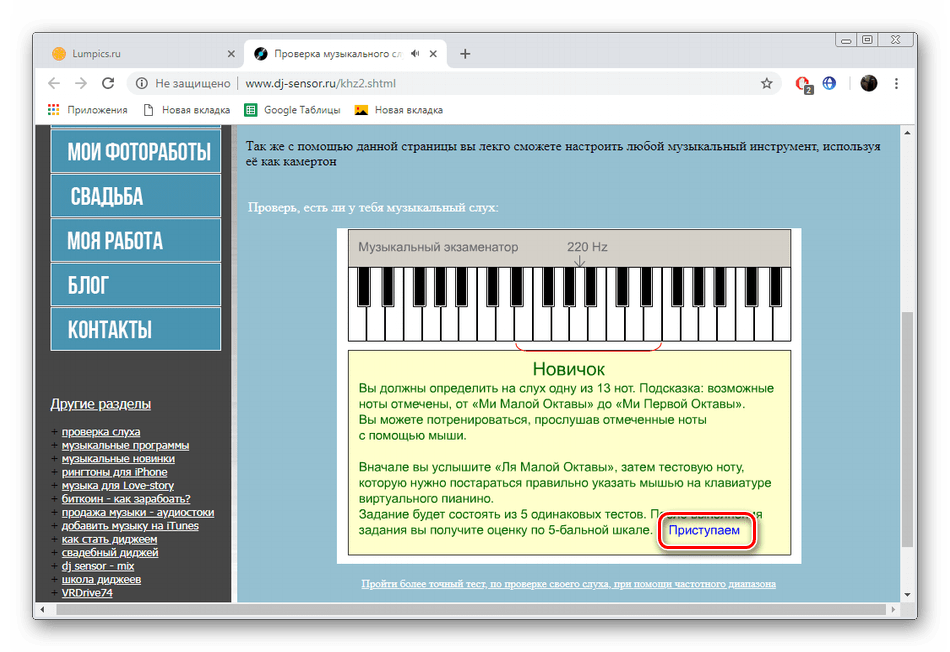Image resolution: width=950 pixels, height=652 pixels.
Task: Open the Chrome profile avatar
Action: [868, 84]
